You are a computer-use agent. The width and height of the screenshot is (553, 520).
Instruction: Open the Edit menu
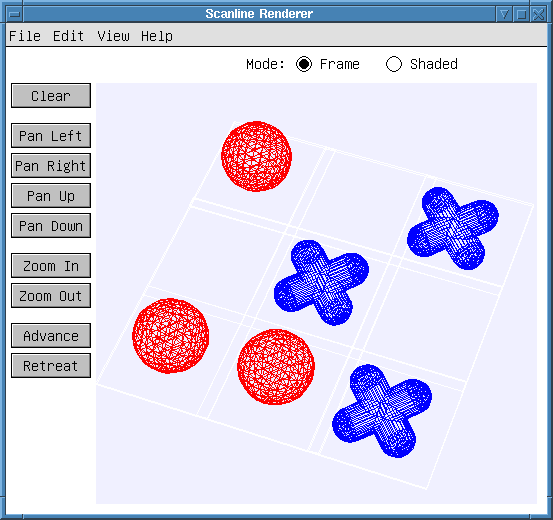point(68,36)
